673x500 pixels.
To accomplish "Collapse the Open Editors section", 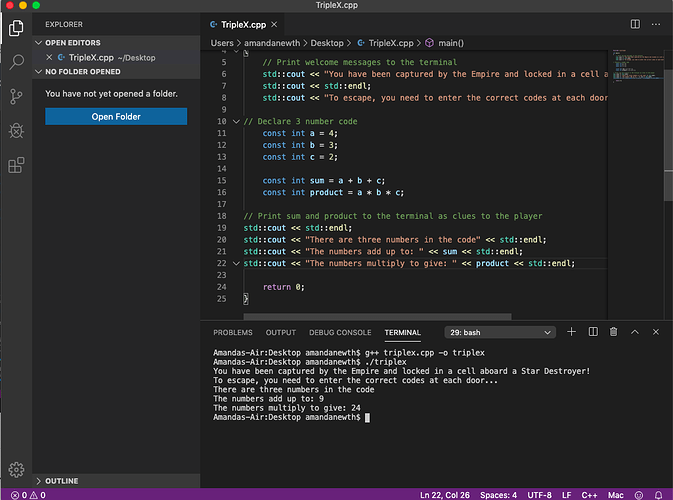I will [x=38, y=42].
